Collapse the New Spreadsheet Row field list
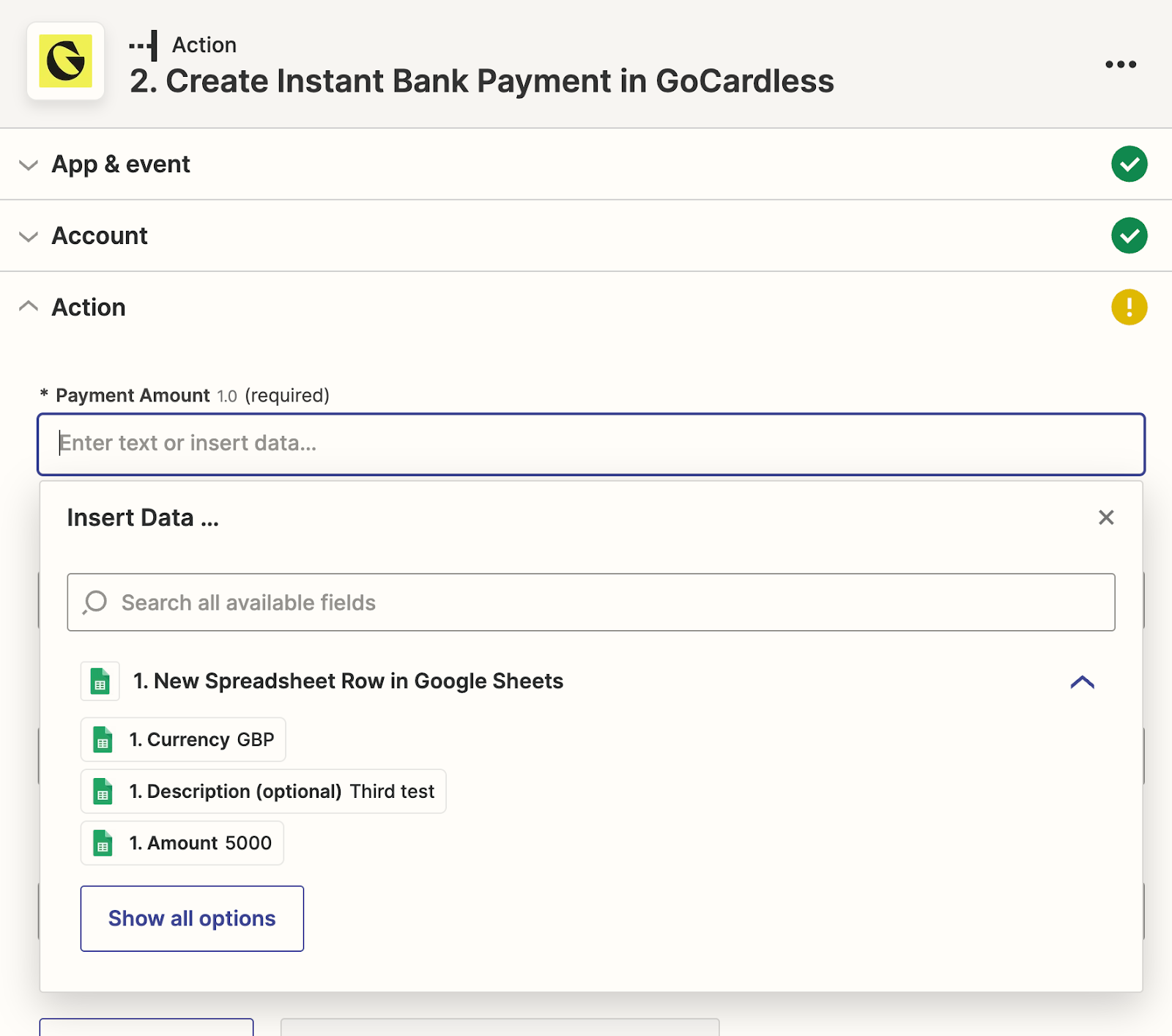 pyautogui.click(x=1081, y=682)
